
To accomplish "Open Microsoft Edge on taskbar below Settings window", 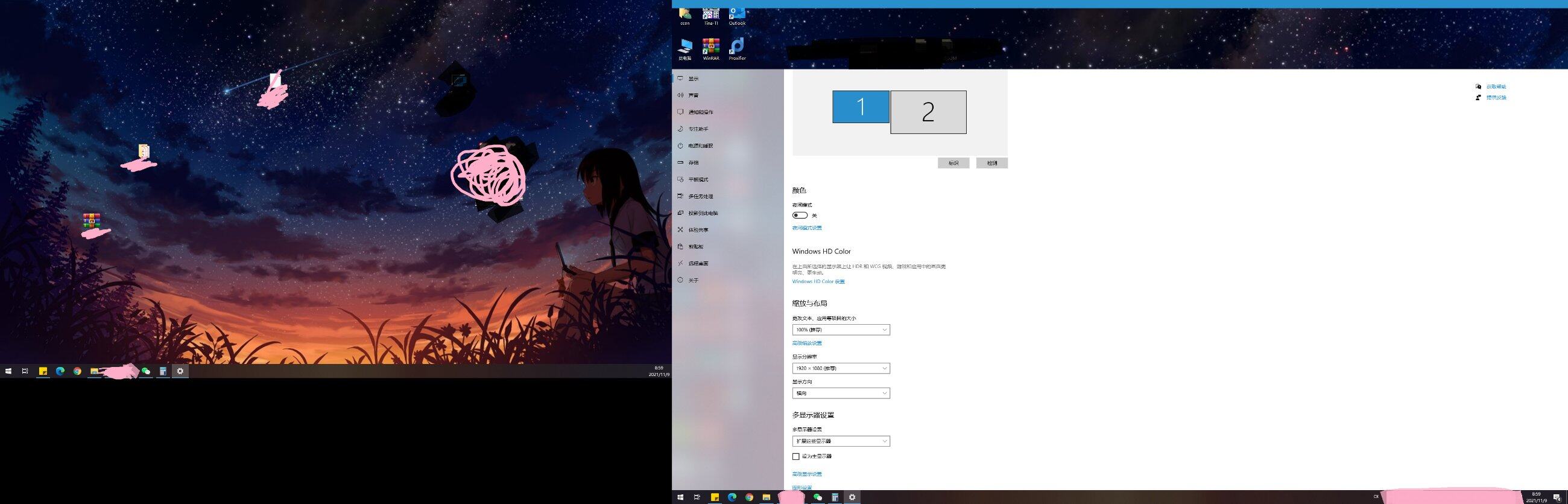I will 732,497.
